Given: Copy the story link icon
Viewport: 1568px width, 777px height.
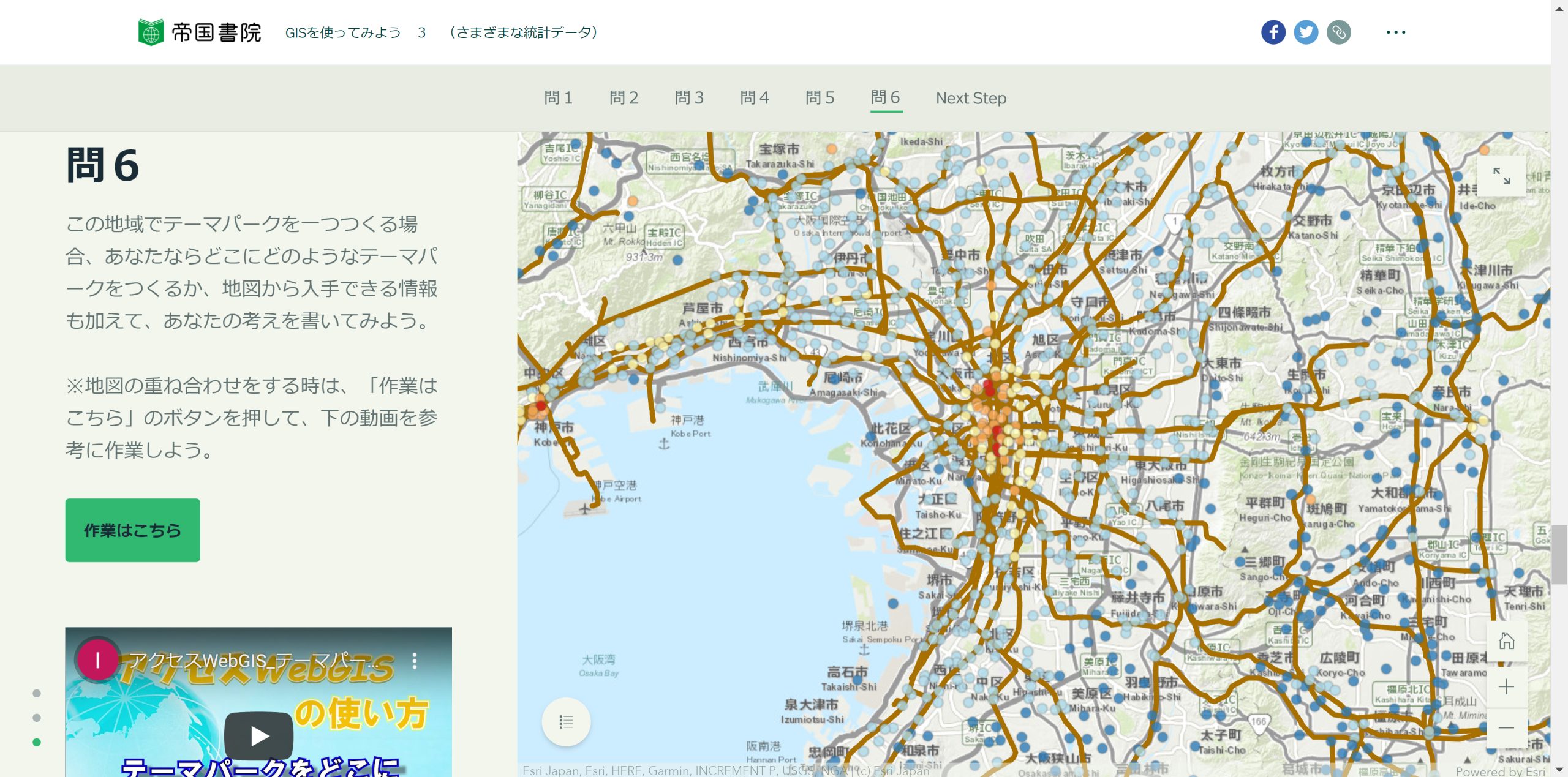Looking at the screenshot, I should pyautogui.click(x=1338, y=32).
